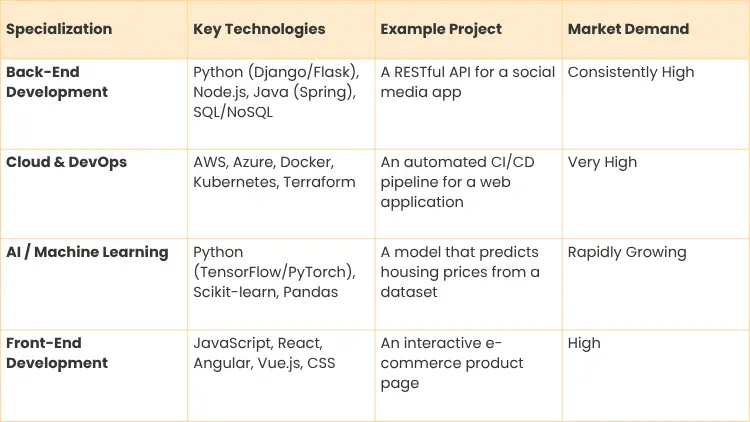Click the automated CI/CD pipeline cell
The height and width of the screenshot is (422, 750).
click(458, 182)
